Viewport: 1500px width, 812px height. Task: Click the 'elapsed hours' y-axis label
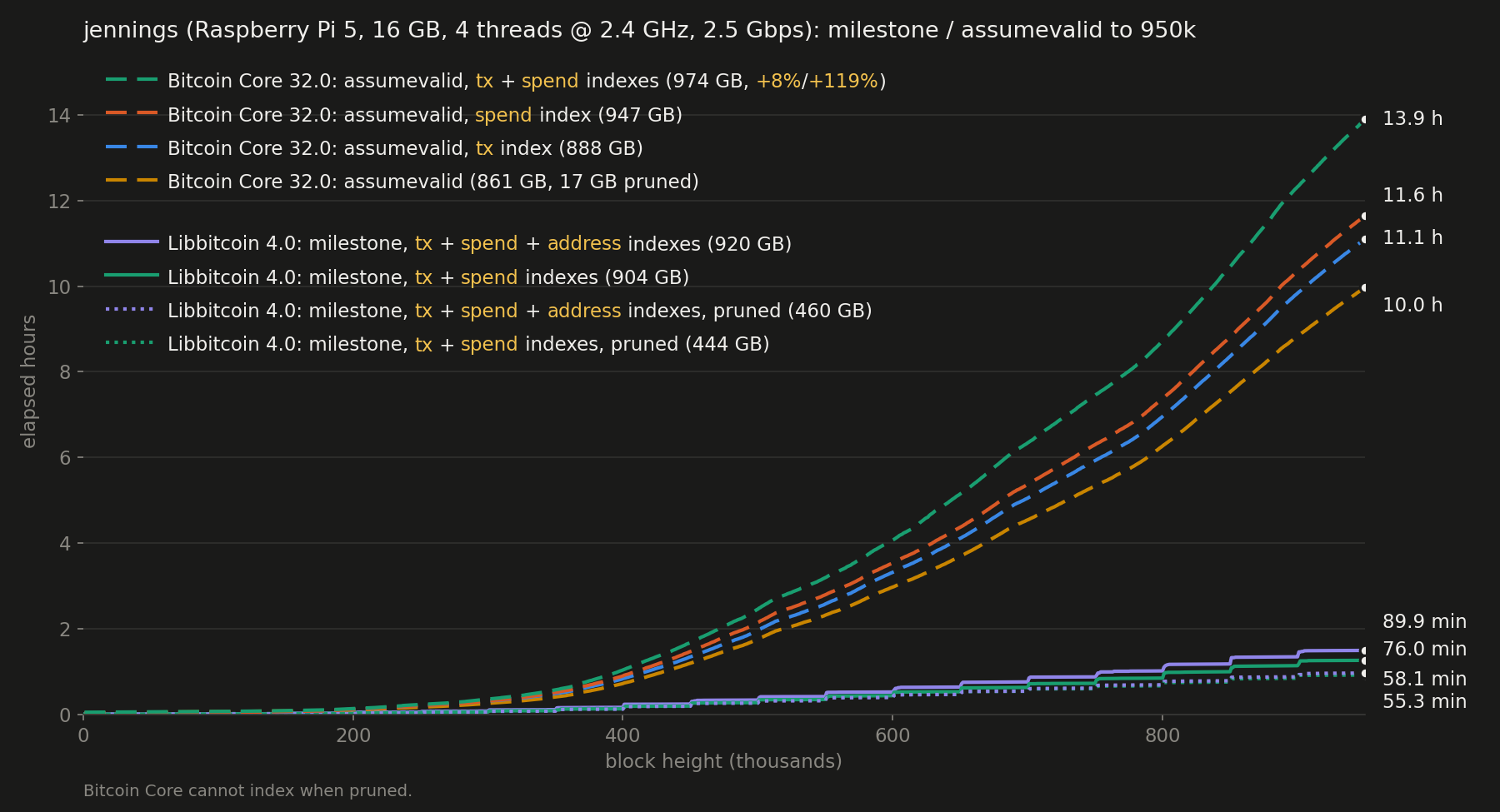coord(29,381)
